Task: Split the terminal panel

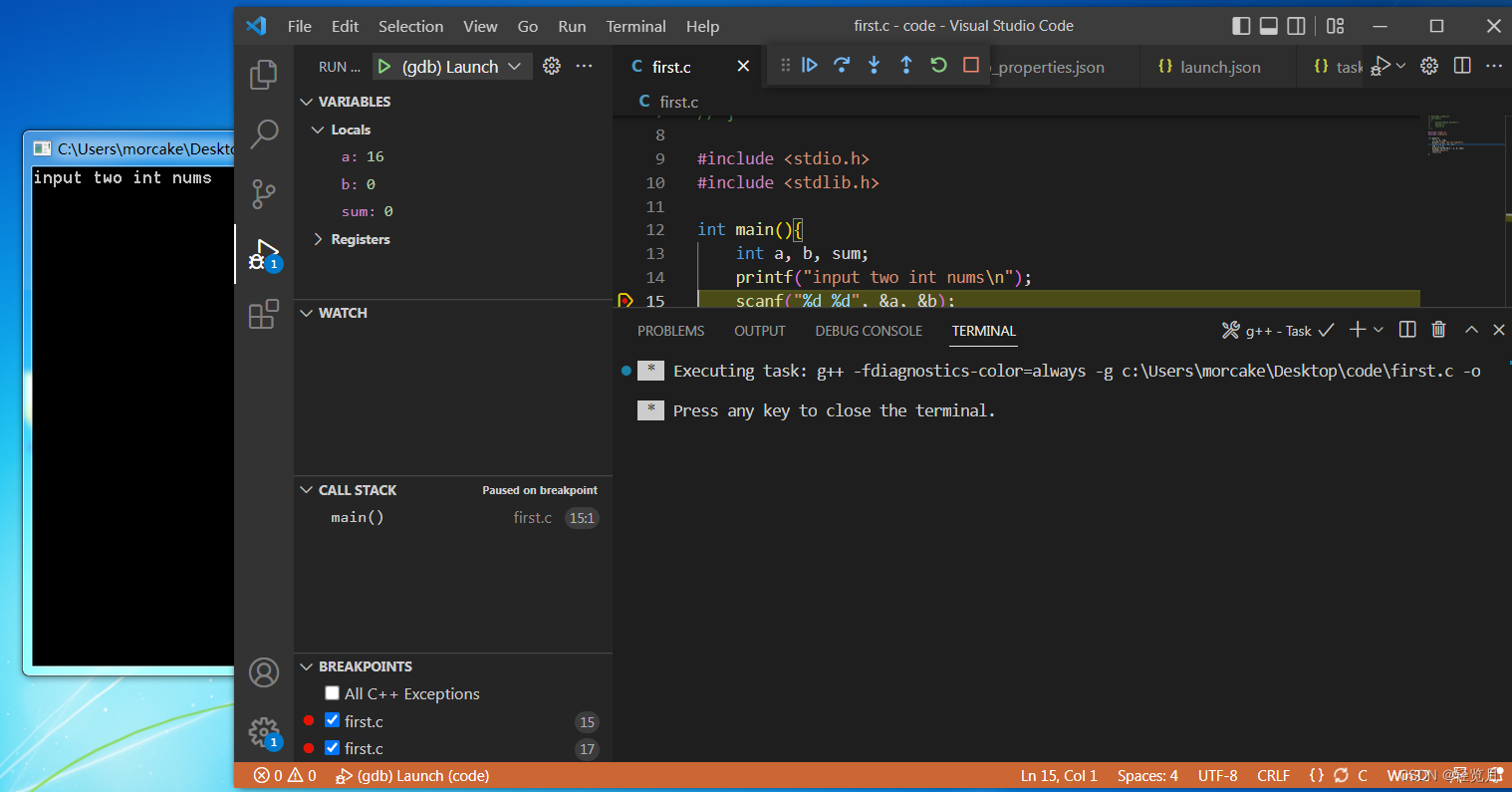Action: (1406, 329)
